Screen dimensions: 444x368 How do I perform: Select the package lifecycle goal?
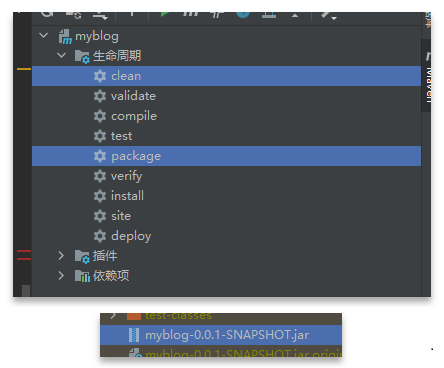[226, 156]
